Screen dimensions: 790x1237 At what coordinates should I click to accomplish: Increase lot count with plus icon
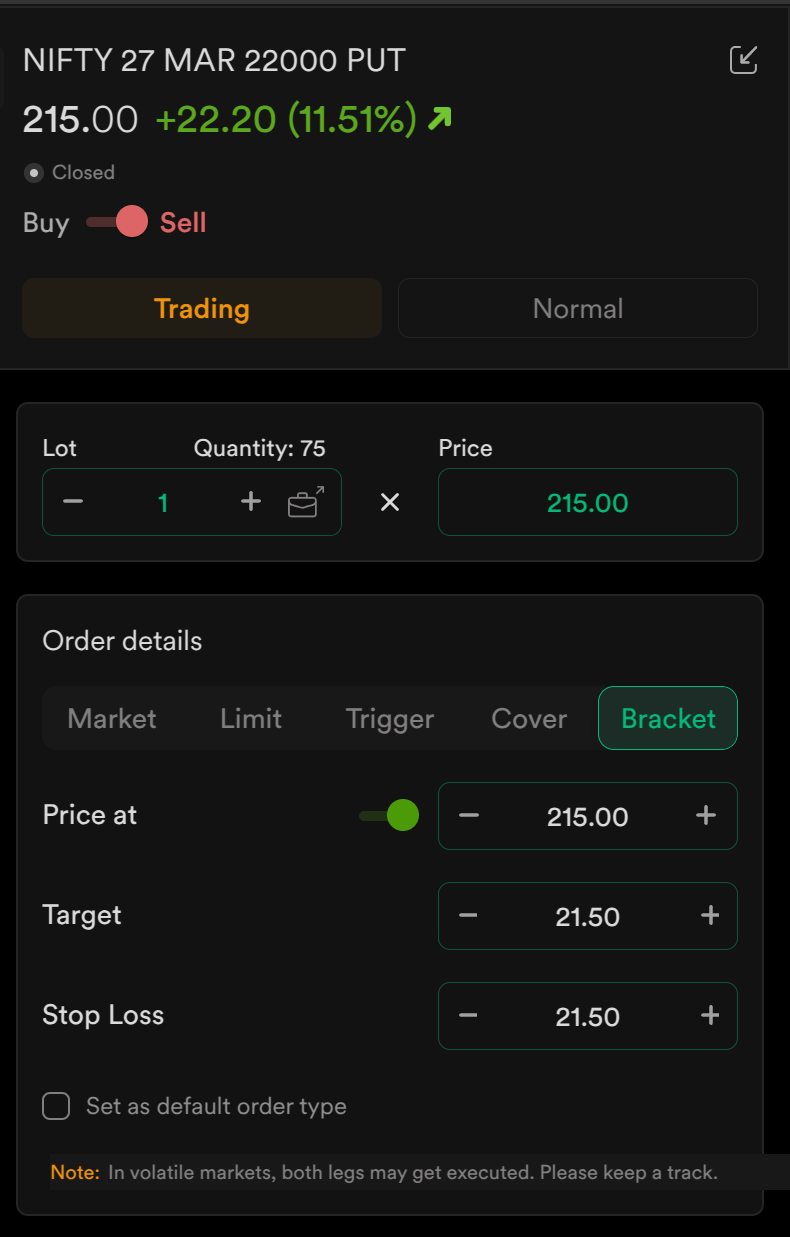tap(251, 502)
